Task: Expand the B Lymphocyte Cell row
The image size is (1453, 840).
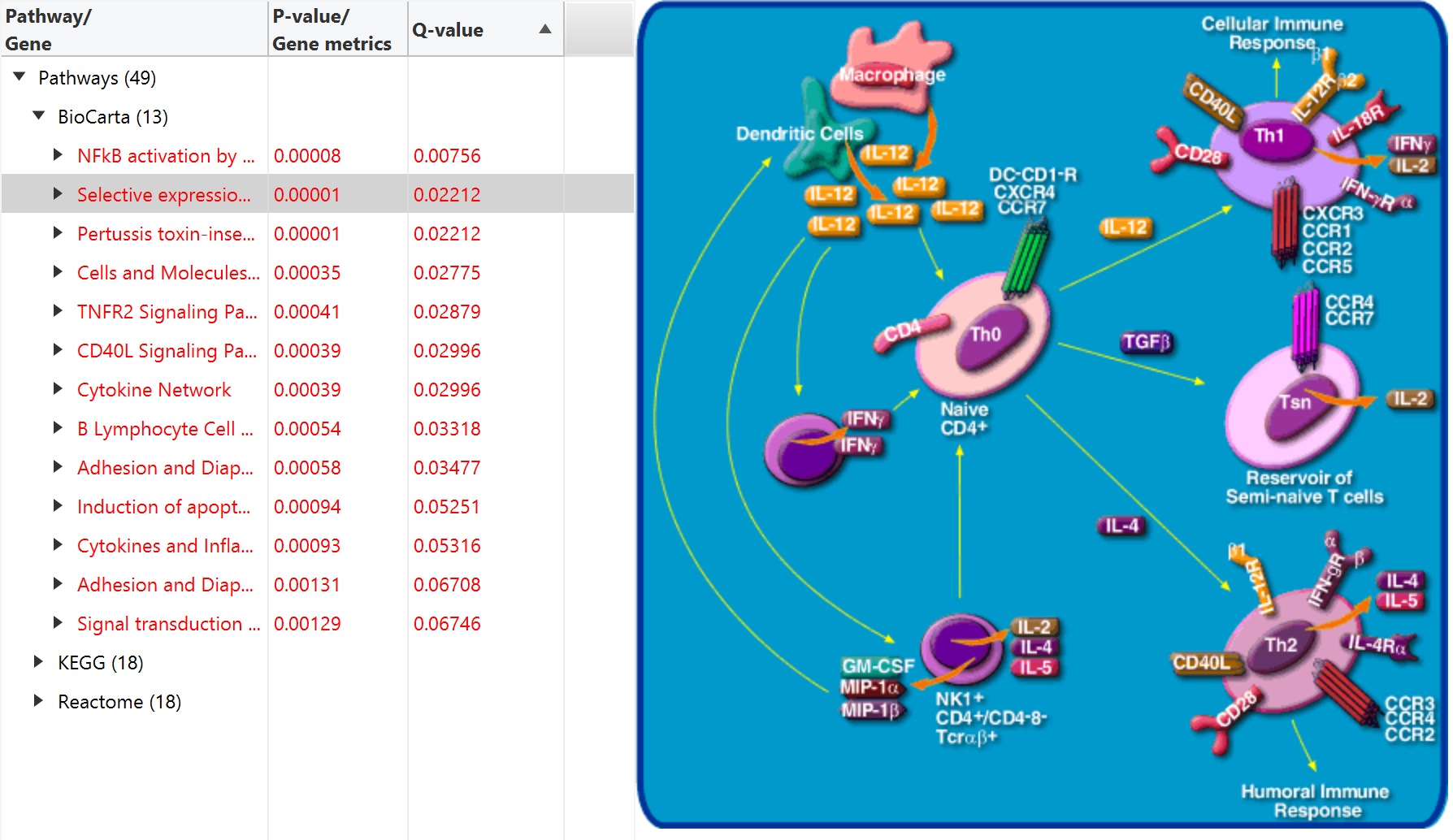Action: pos(58,427)
